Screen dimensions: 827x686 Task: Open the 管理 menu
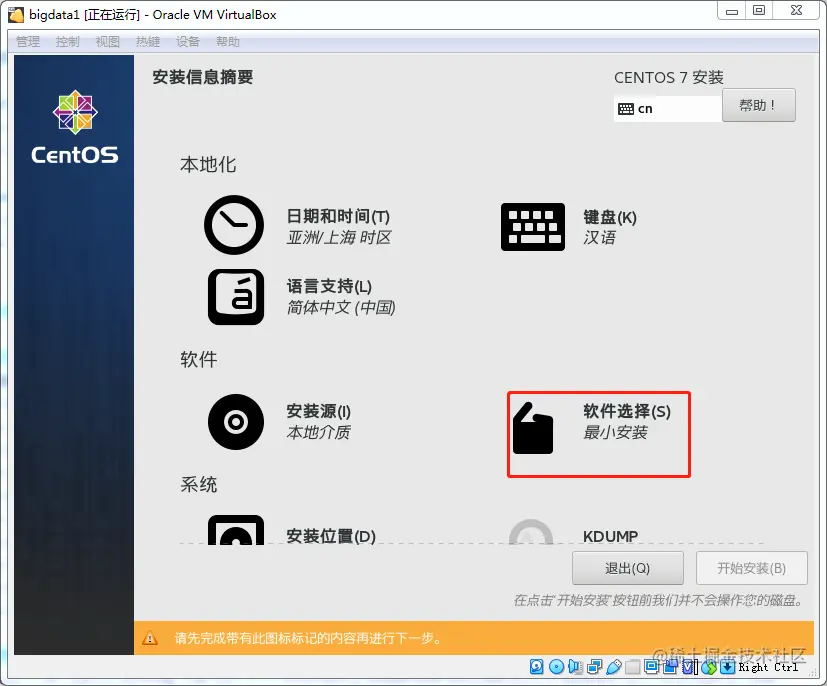pyautogui.click(x=28, y=42)
